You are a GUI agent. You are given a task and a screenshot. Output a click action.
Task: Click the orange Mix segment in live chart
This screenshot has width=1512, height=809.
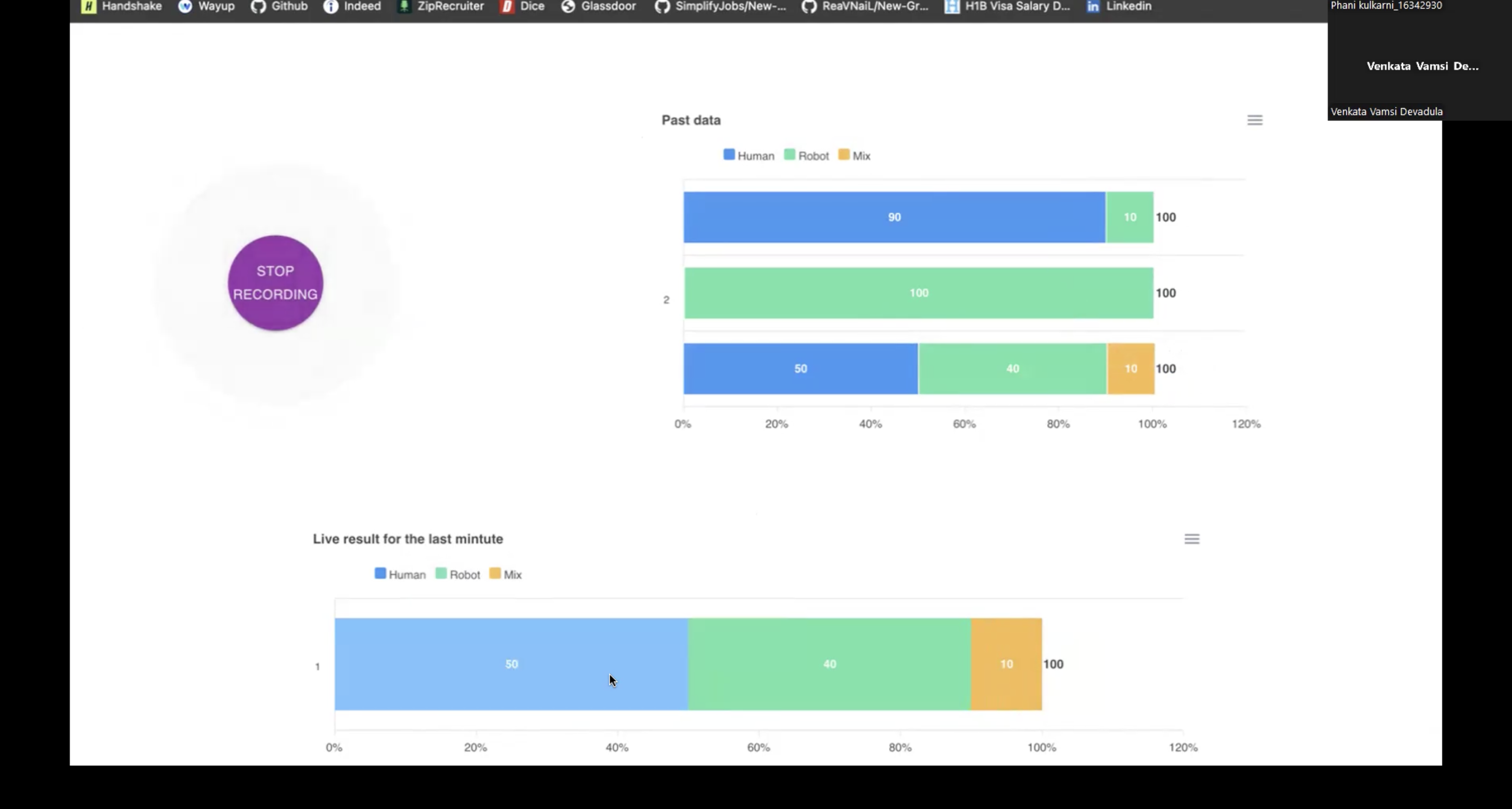click(x=1006, y=664)
